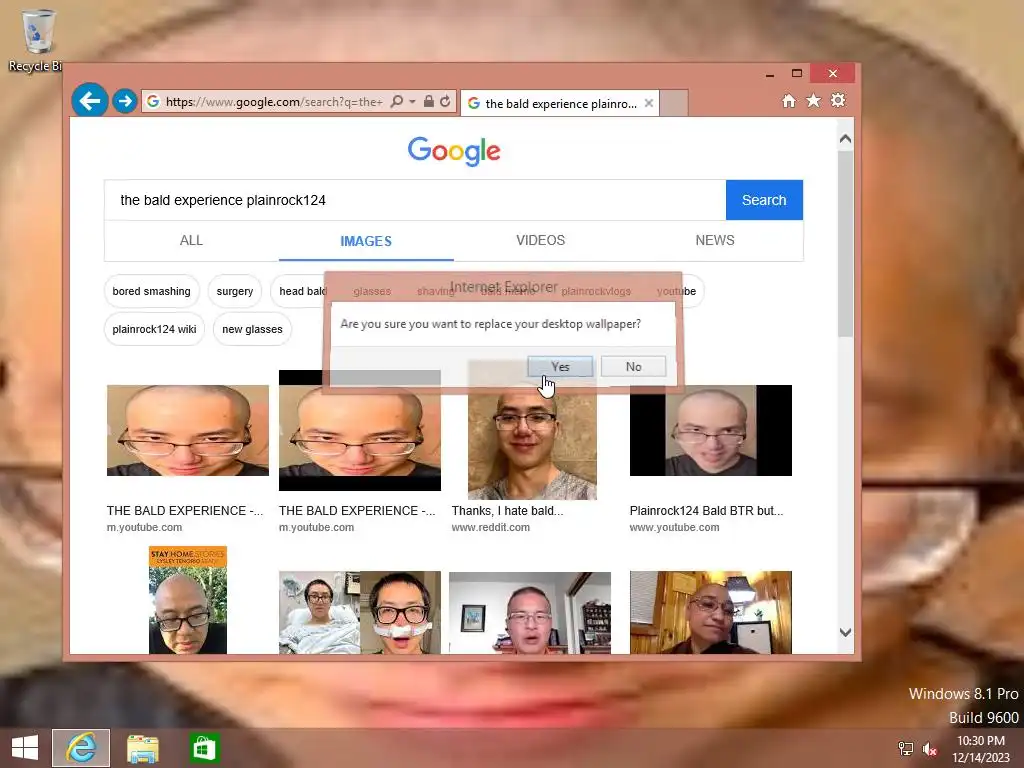Screen dimensions: 1024x768
Task: Maximize the Internet Explorer window
Action: coord(797,73)
